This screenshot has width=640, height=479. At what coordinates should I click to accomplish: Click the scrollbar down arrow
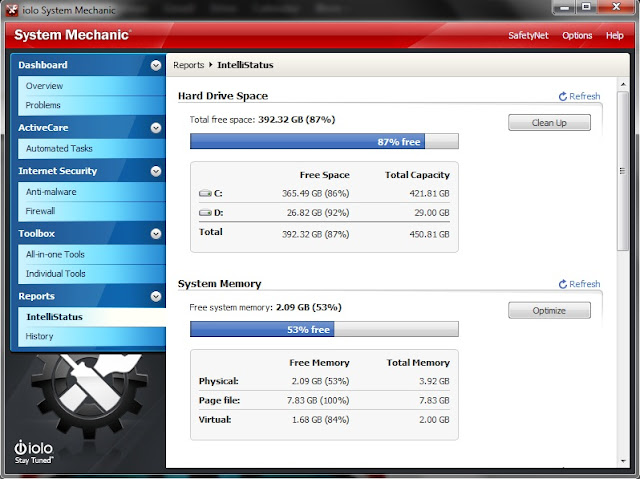(623, 461)
